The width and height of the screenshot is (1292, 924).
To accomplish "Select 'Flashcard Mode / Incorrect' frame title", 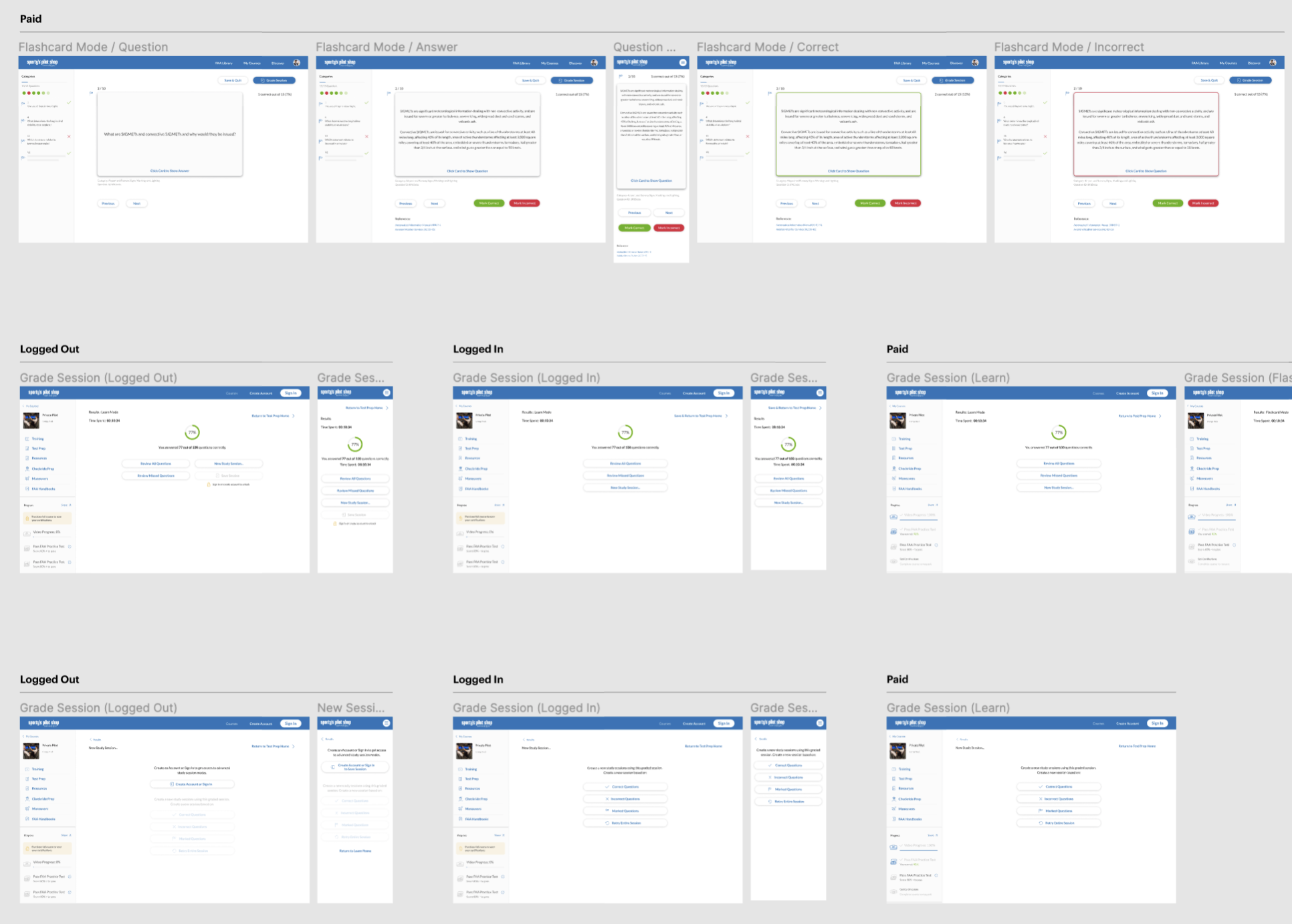I will [x=1069, y=47].
